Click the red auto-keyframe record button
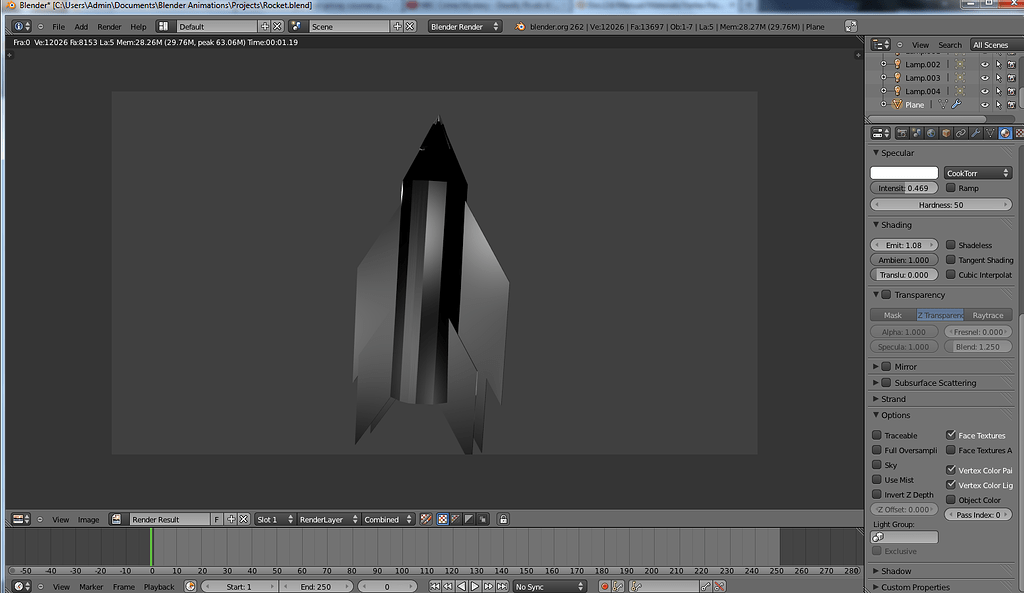 [605, 586]
